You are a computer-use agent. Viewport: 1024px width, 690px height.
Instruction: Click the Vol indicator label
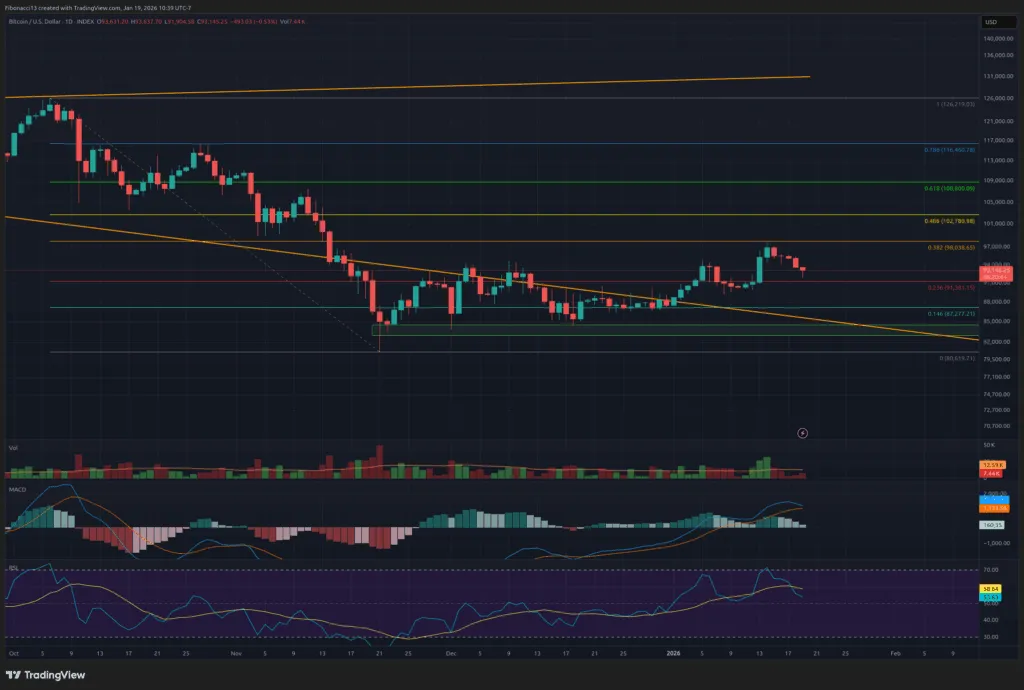coord(13,447)
